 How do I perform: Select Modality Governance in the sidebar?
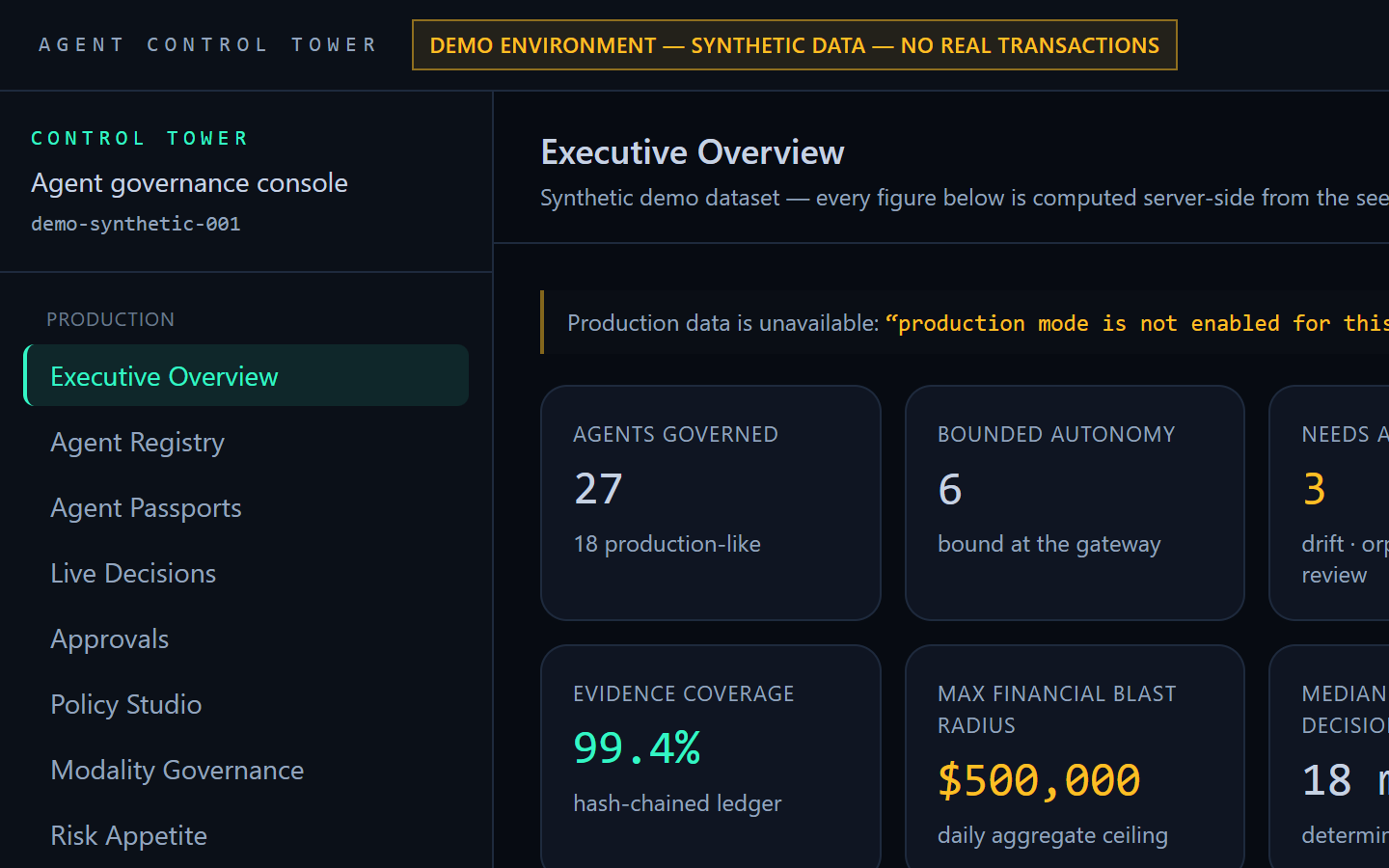(x=246, y=770)
